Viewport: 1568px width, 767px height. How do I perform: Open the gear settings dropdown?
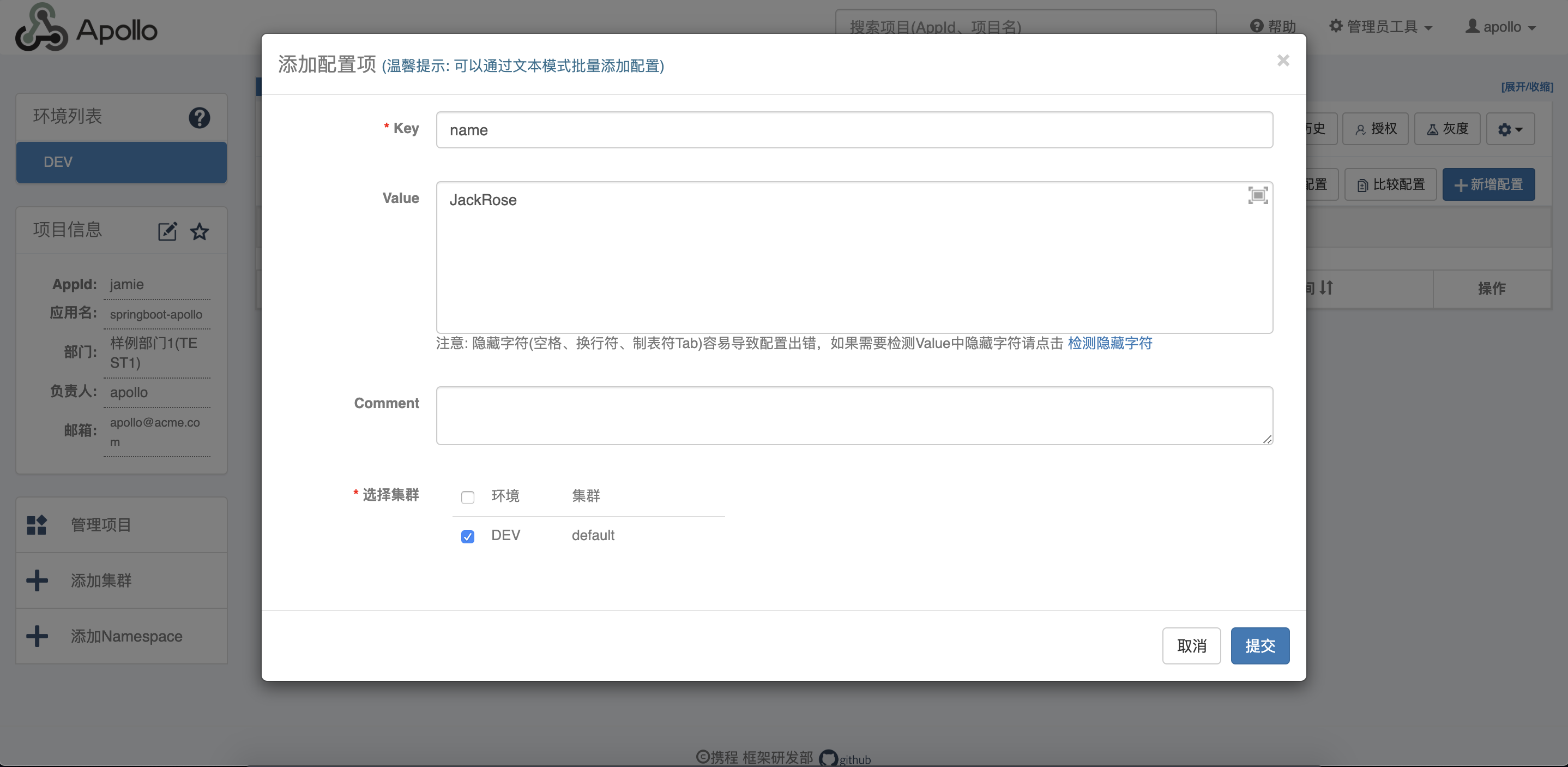[1510, 129]
